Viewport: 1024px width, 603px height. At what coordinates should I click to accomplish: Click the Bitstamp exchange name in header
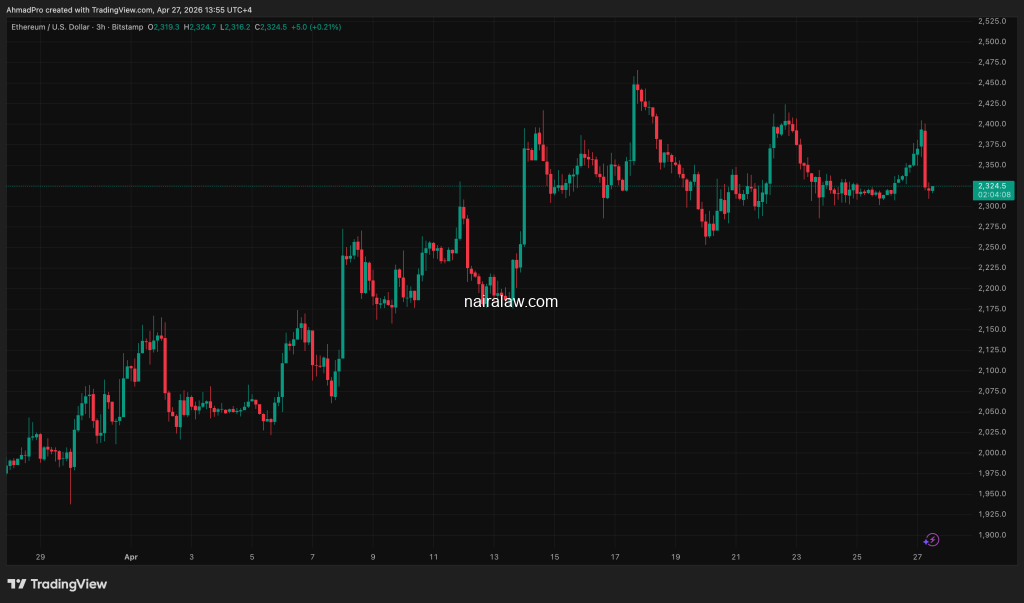click(x=128, y=27)
